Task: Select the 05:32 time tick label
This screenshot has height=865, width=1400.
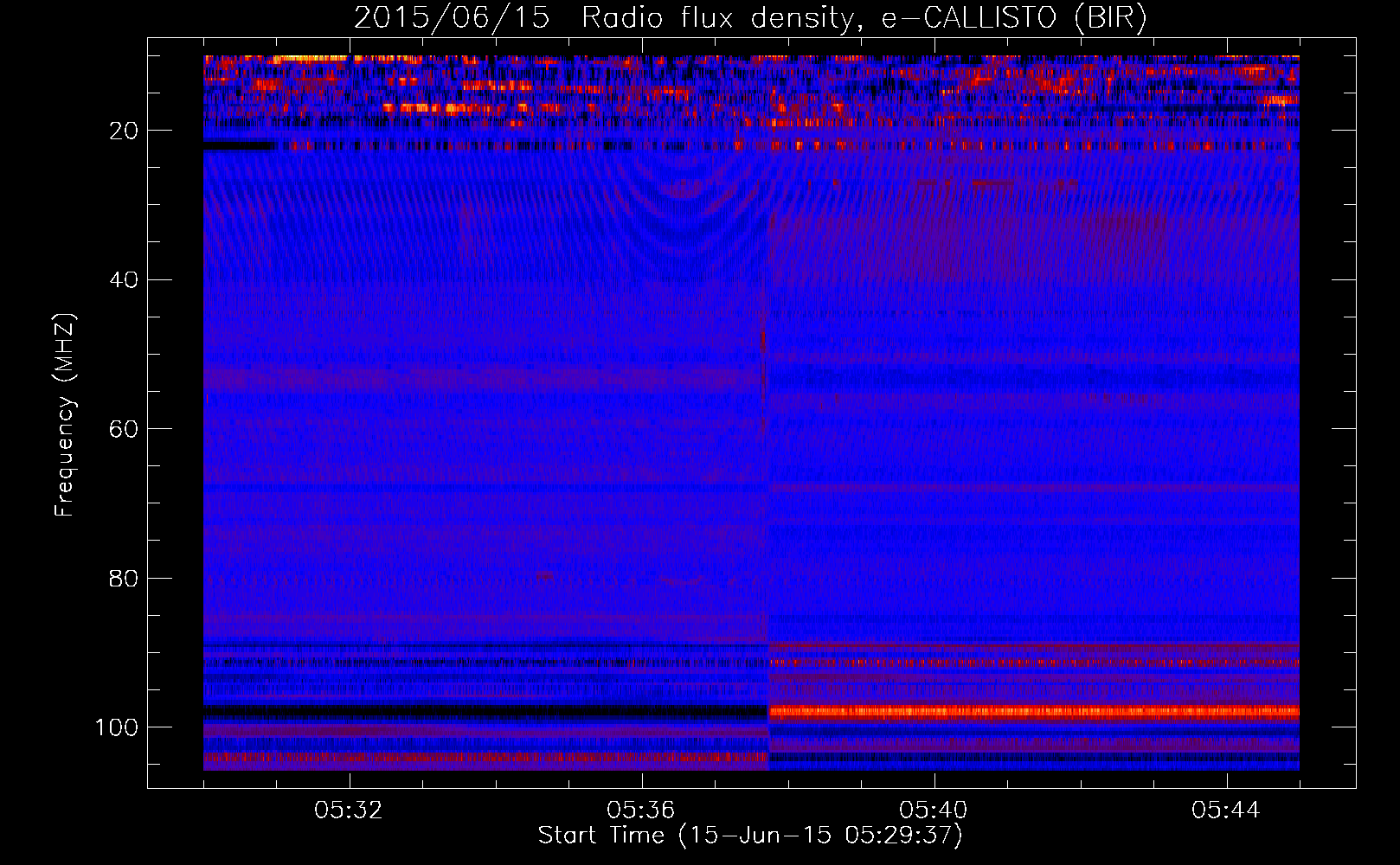Action: [349, 811]
